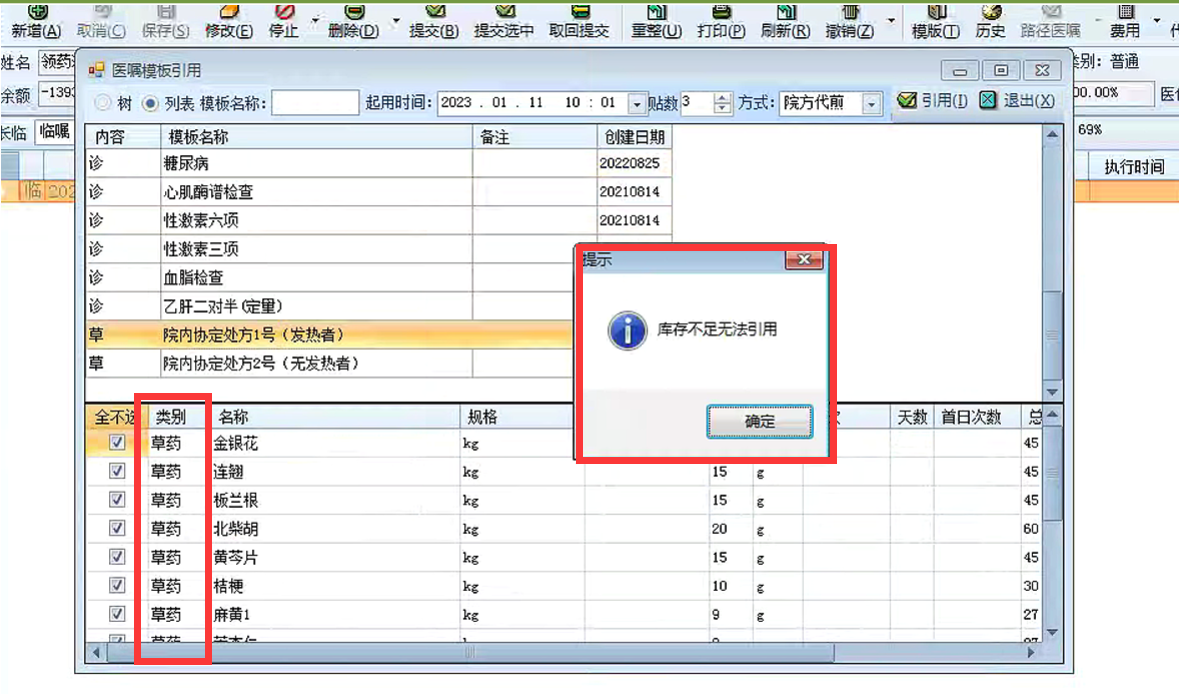The width and height of the screenshot is (1179, 694).
Task: Expand dropdown arrow next to 删除(D)
Action: click(396, 19)
